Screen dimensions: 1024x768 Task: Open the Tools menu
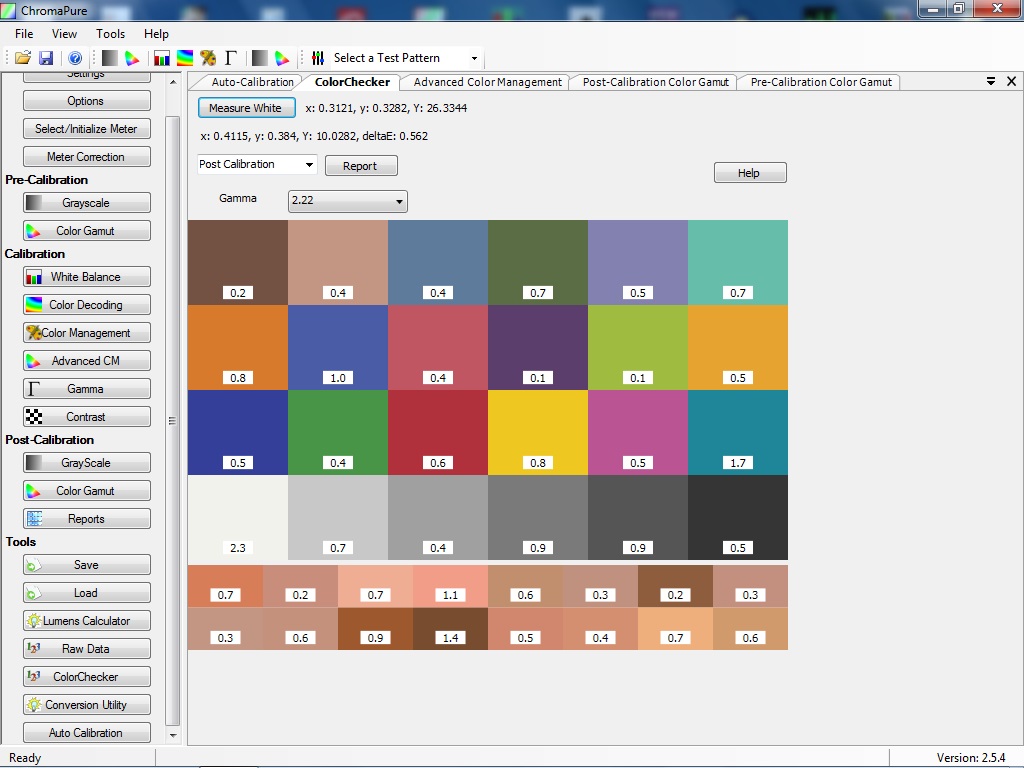[x=110, y=34]
